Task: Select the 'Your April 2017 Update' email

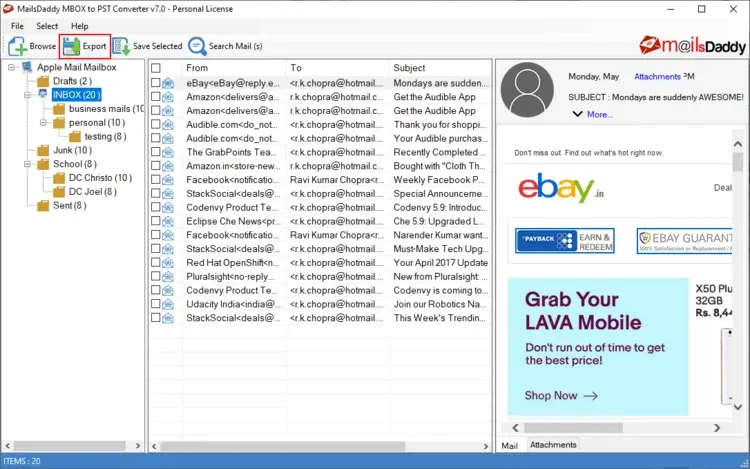Action: [x=320, y=262]
